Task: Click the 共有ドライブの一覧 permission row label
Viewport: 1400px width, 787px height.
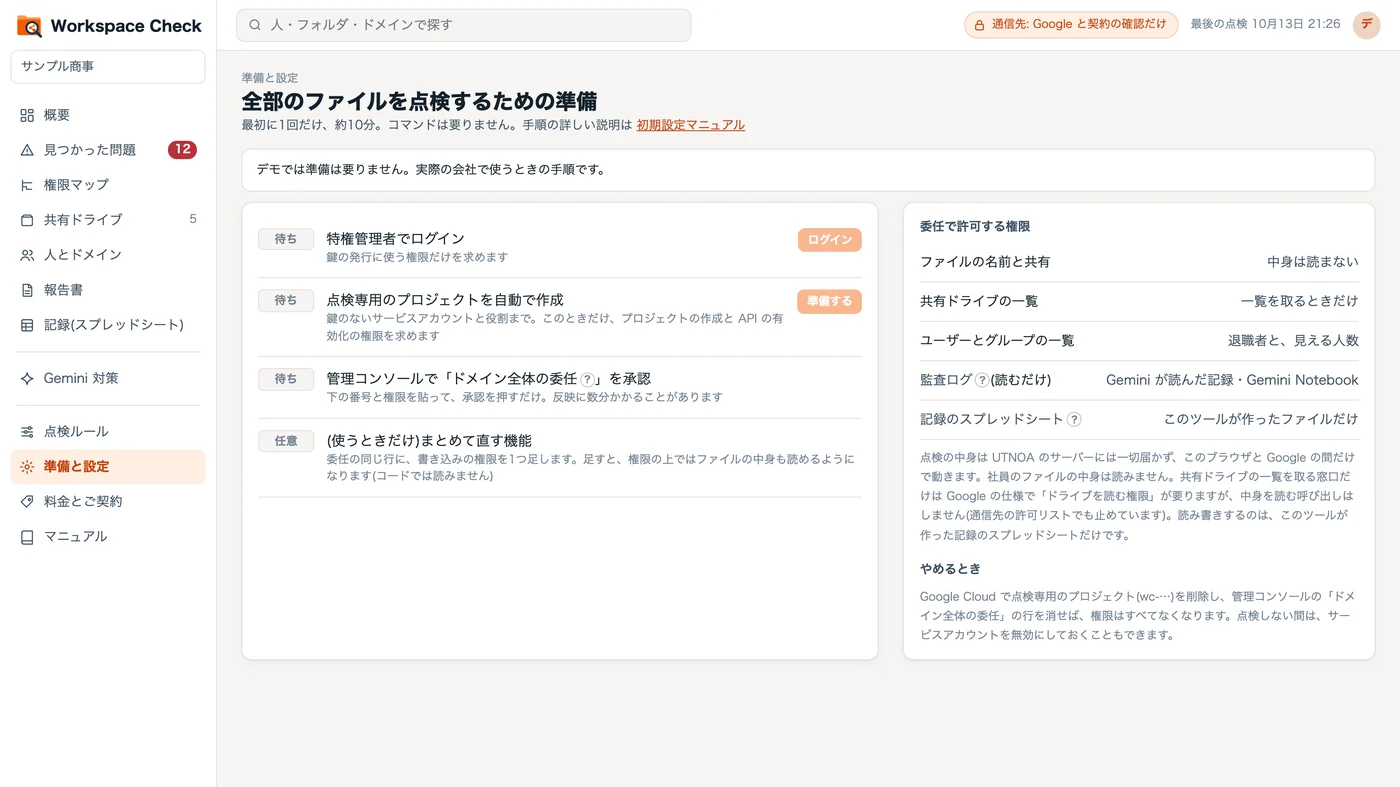Action: point(979,301)
